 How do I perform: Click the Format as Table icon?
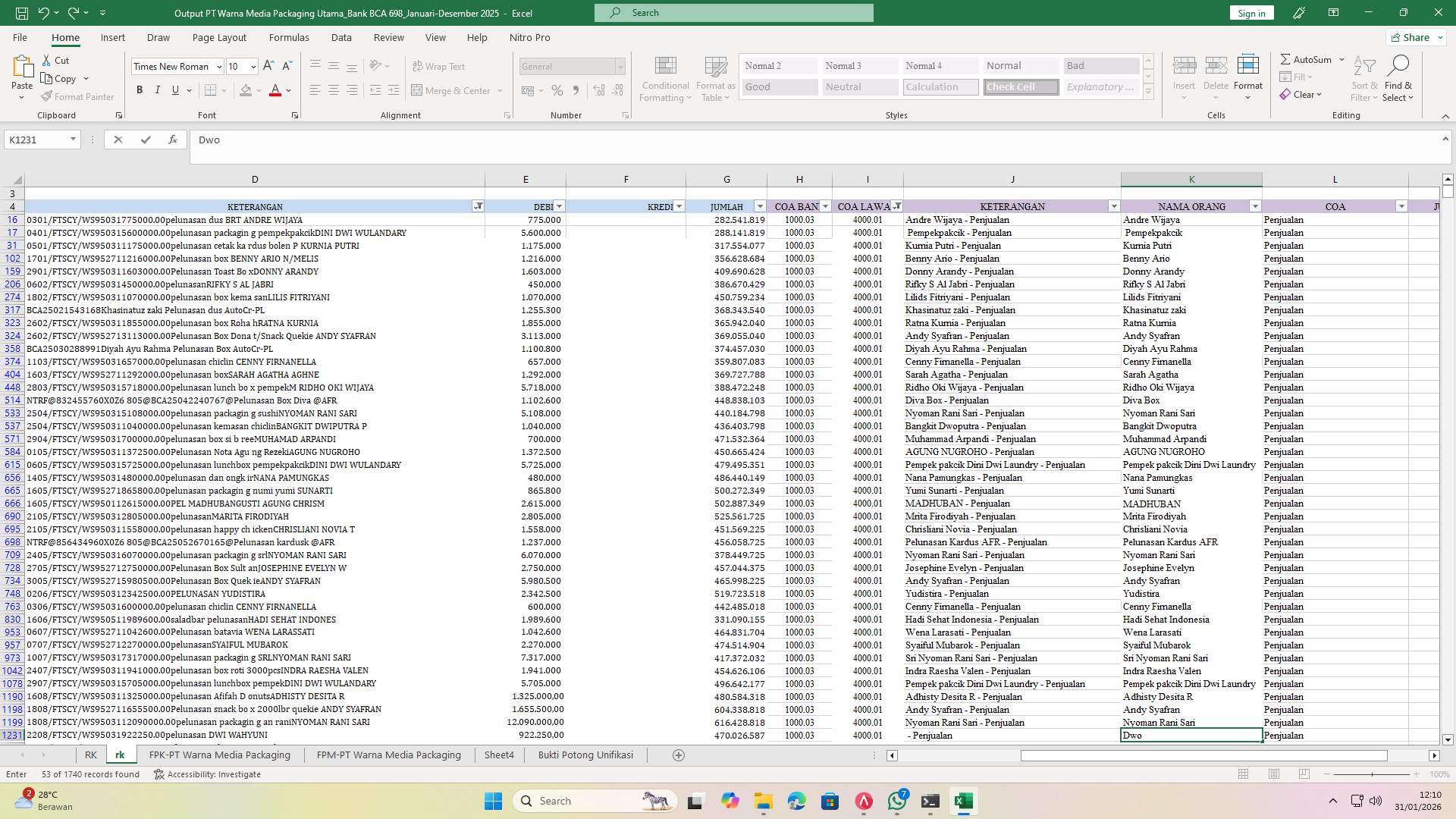(714, 78)
